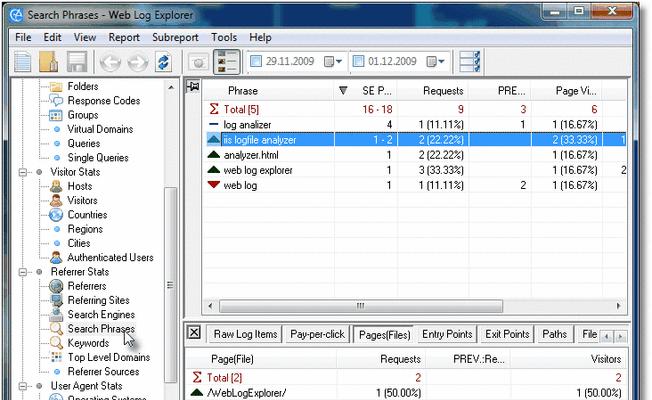Click the tab strip right scroll arrow
The image size is (652, 400).
(620, 336)
